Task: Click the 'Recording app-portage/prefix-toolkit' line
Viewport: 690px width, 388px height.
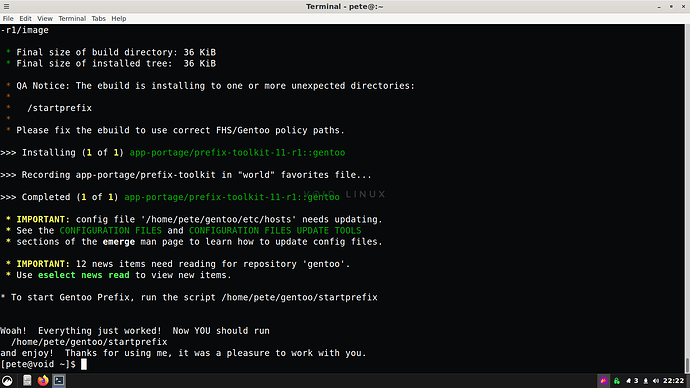Action: click(186, 175)
